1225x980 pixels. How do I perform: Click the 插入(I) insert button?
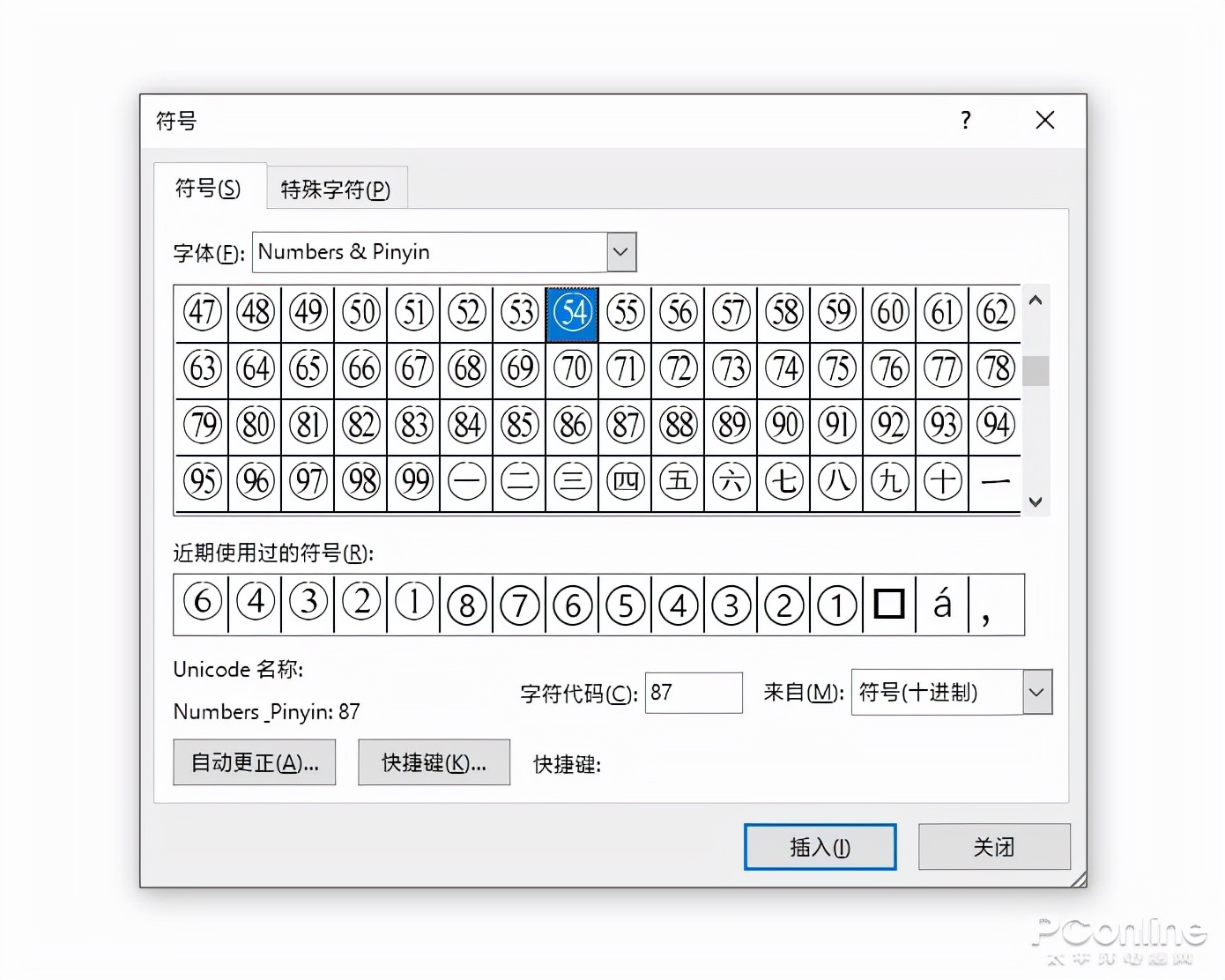click(819, 846)
